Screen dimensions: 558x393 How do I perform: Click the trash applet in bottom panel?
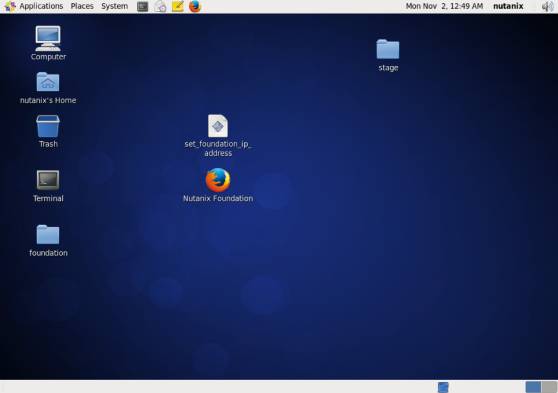(x=443, y=387)
